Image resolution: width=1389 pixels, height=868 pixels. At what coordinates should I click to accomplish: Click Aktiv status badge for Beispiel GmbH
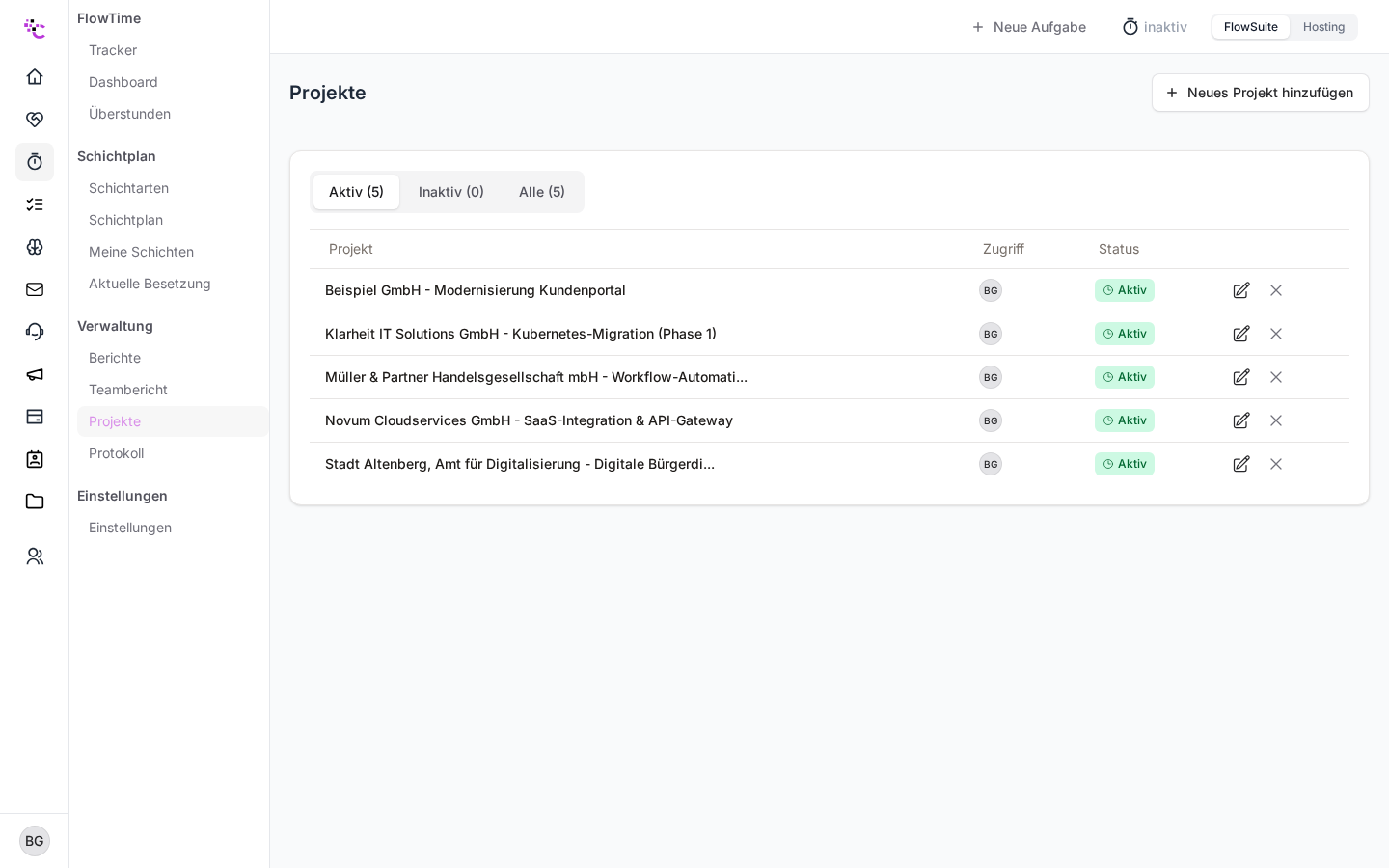pos(1125,290)
